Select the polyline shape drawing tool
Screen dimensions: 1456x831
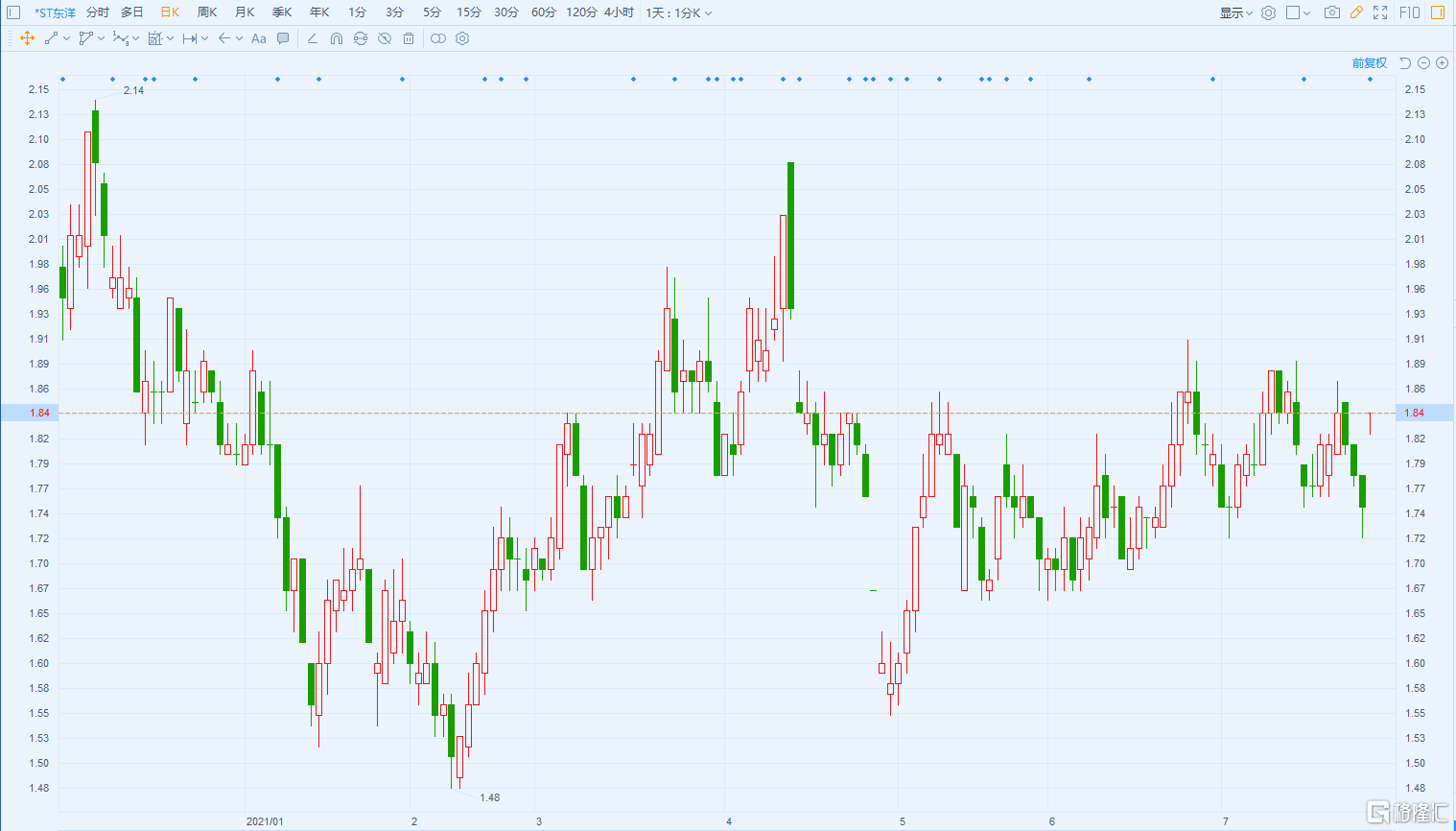85,38
